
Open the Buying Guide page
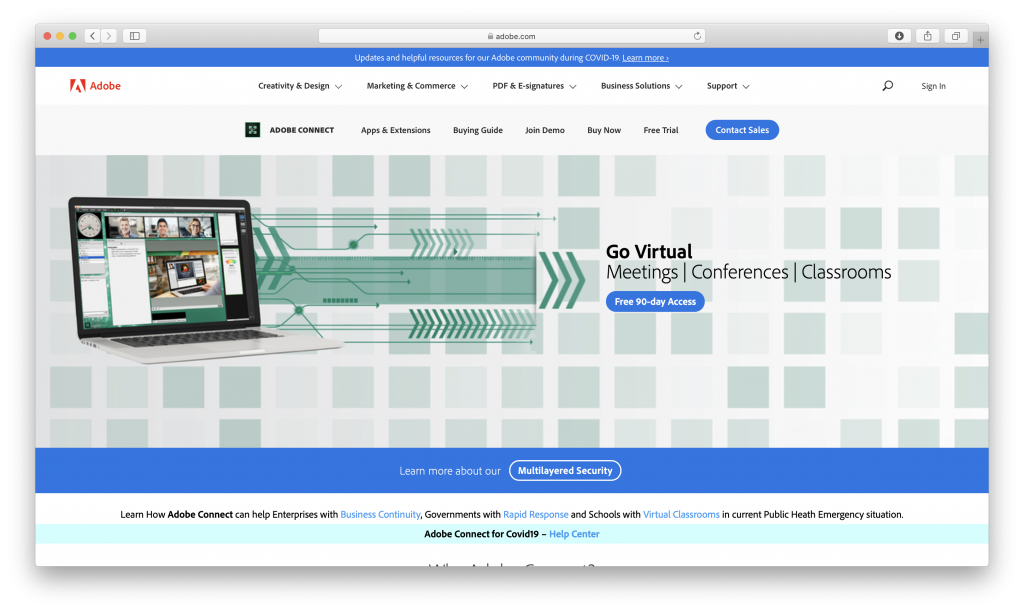[477, 130]
